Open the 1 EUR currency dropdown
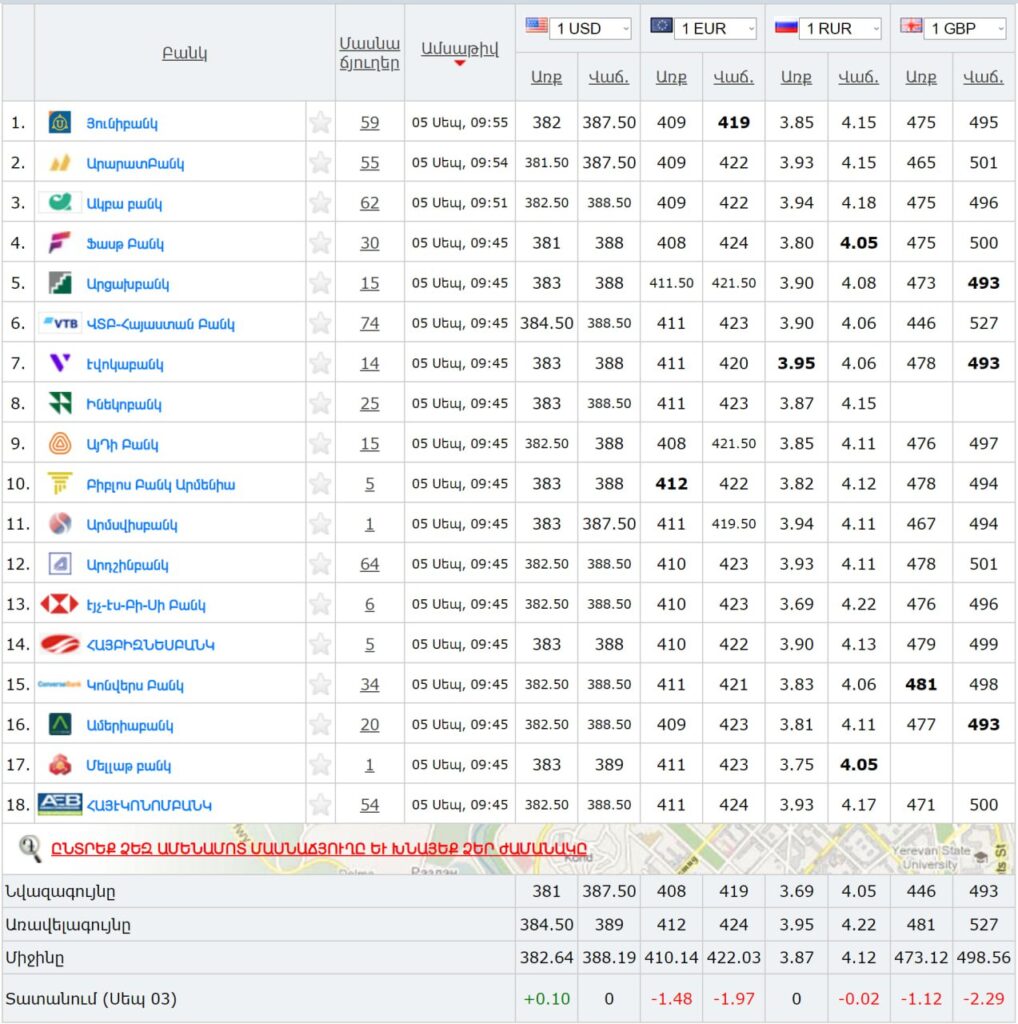 (x=715, y=29)
